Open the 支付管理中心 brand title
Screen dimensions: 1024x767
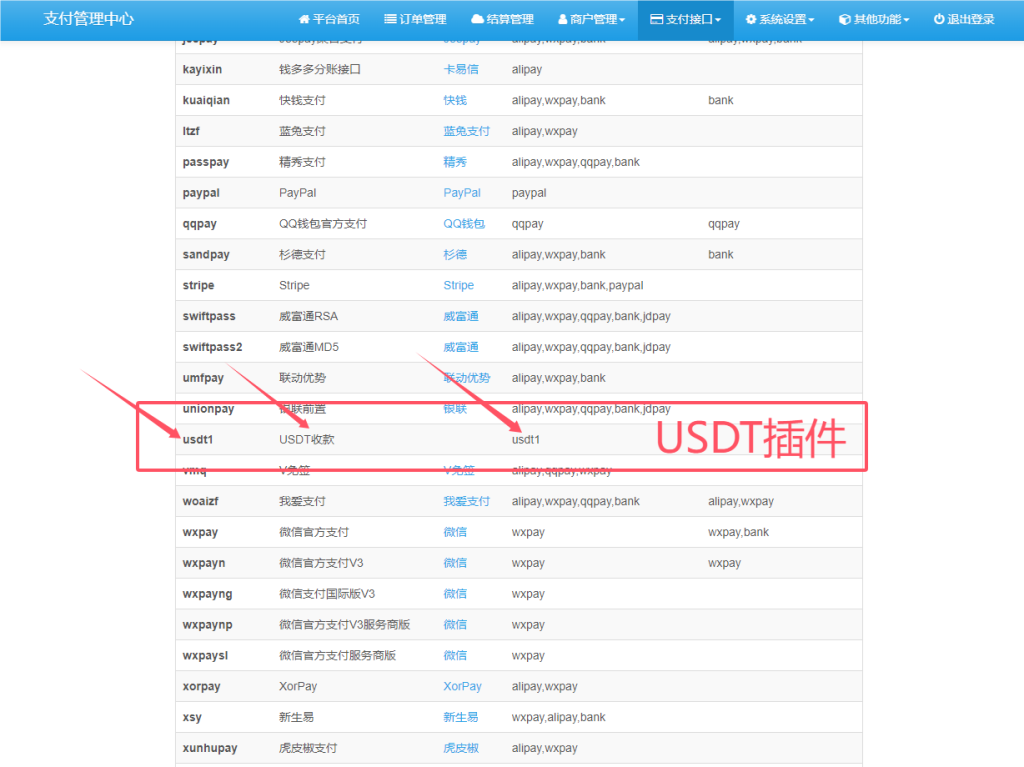89,19
